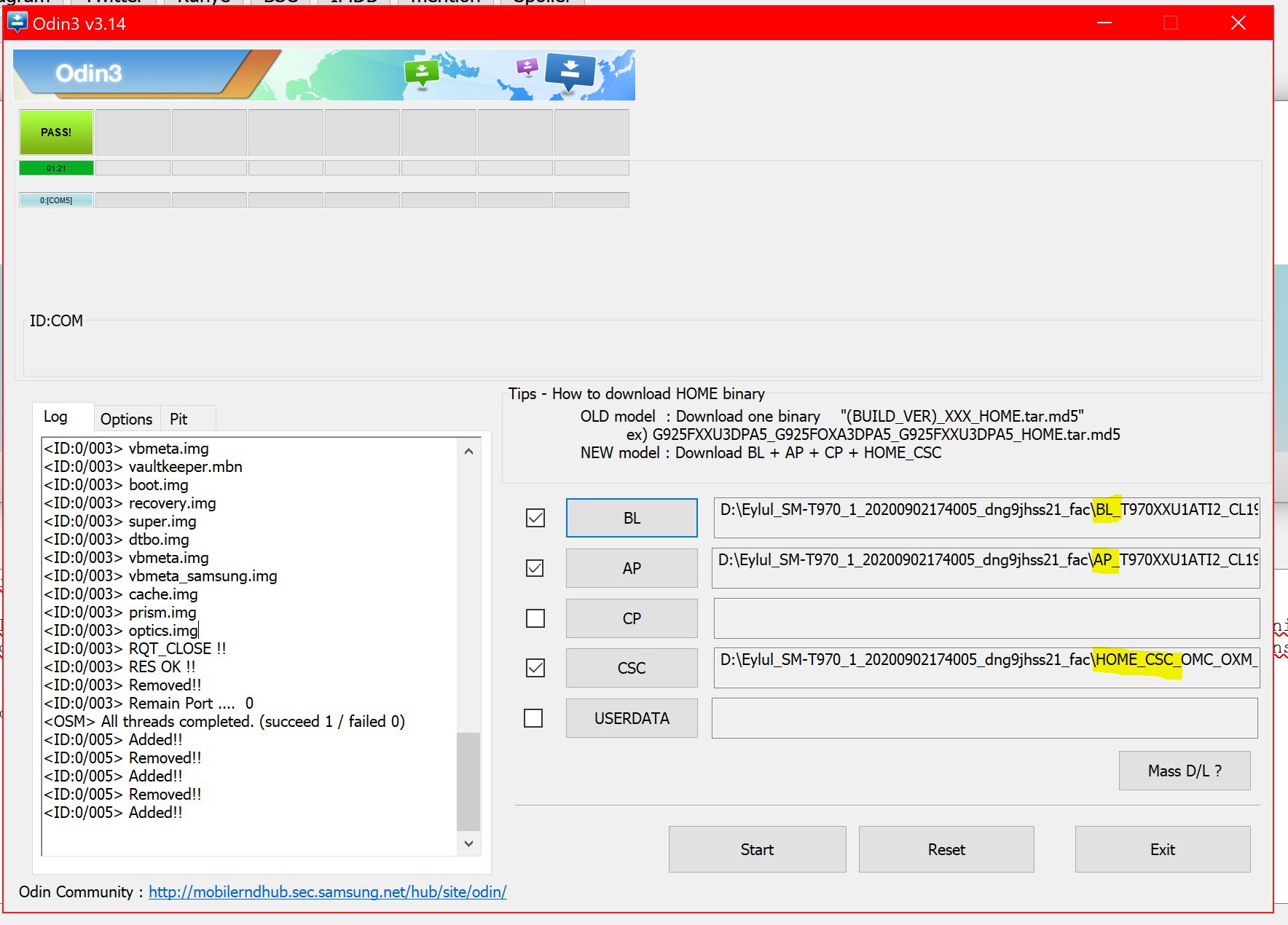Click the log scrollbar thumb

tap(468, 782)
